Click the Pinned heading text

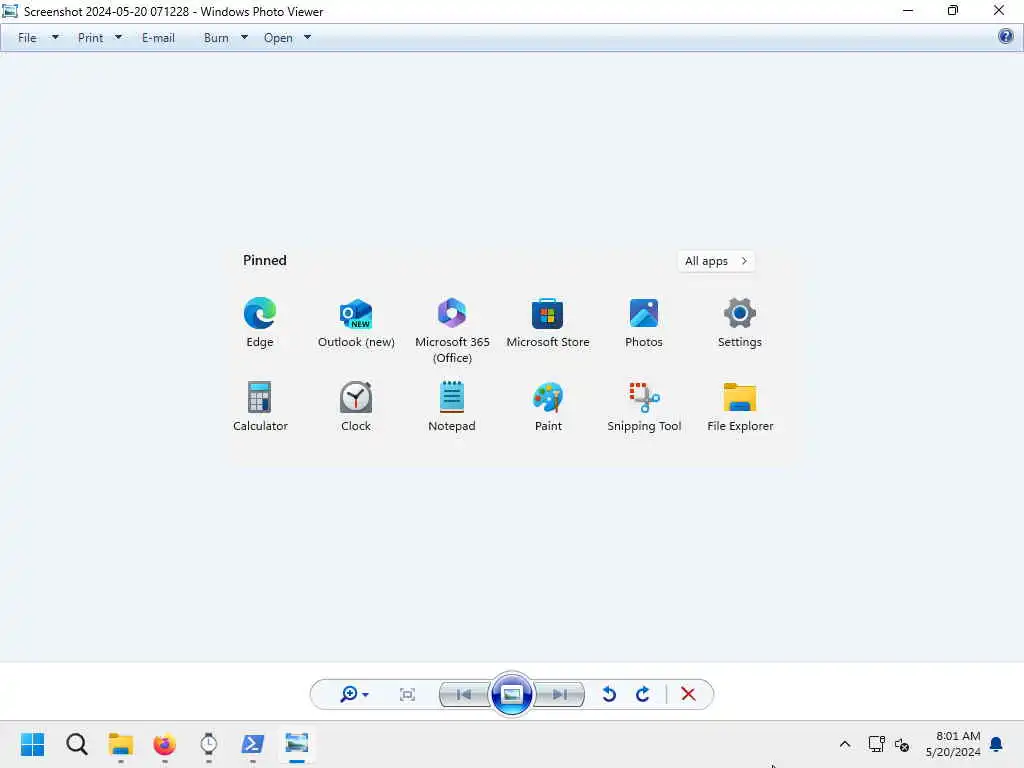tap(264, 260)
